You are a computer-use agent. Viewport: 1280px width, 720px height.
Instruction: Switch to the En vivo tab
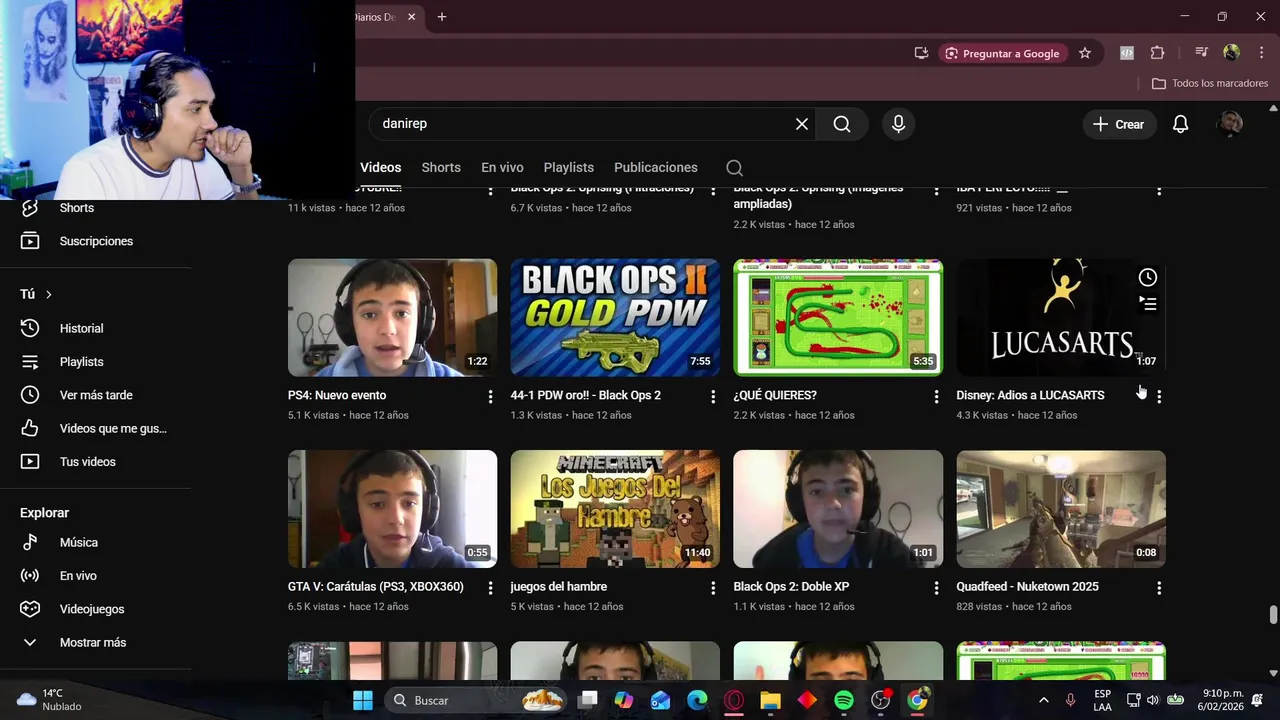pyautogui.click(x=502, y=168)
